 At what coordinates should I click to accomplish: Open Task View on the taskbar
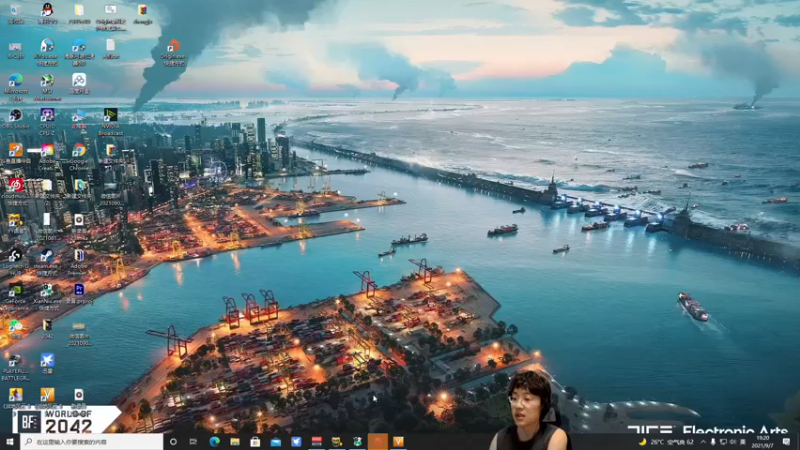pos(193,441)
